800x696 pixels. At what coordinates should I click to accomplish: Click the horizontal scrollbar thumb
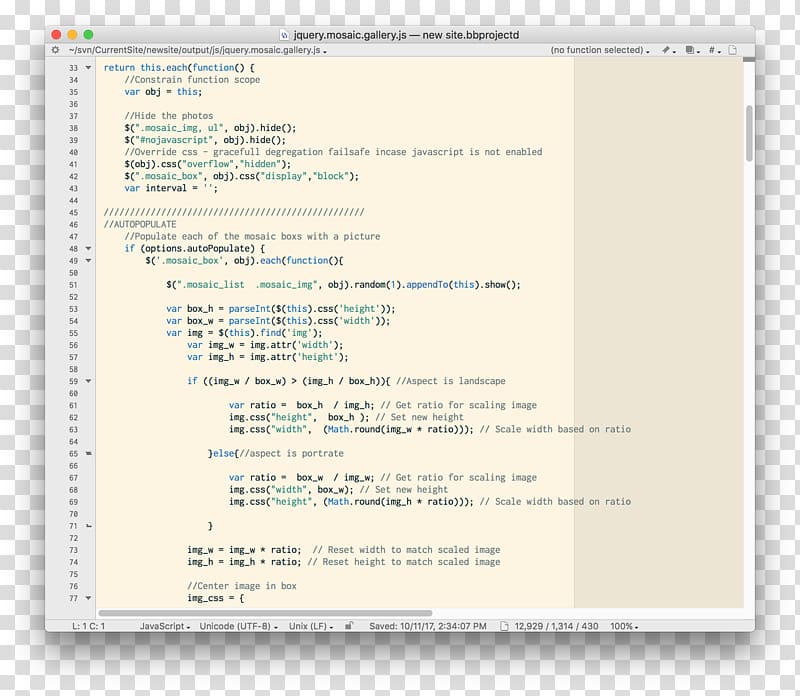265,613
